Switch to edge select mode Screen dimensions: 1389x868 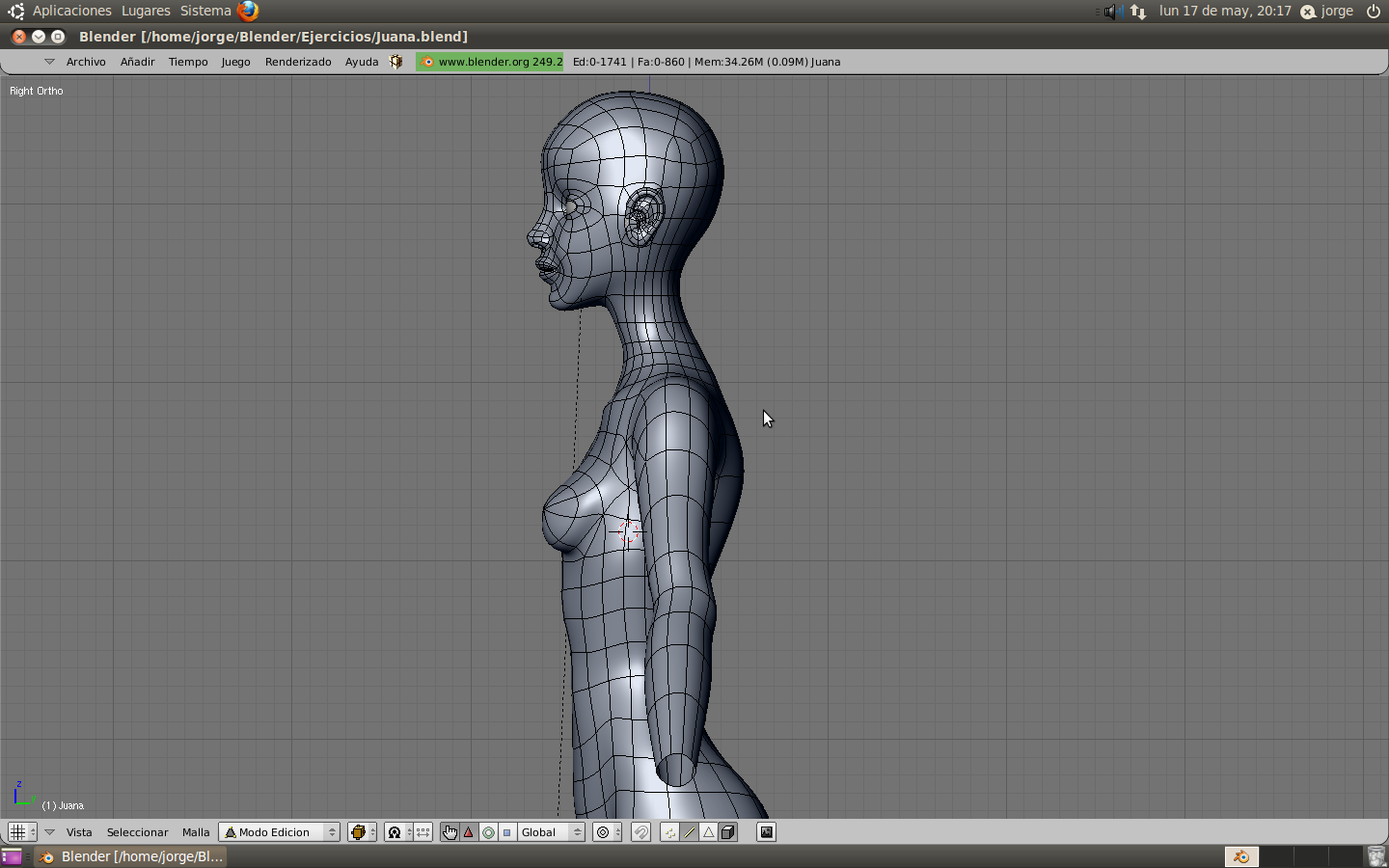(689, 832)
